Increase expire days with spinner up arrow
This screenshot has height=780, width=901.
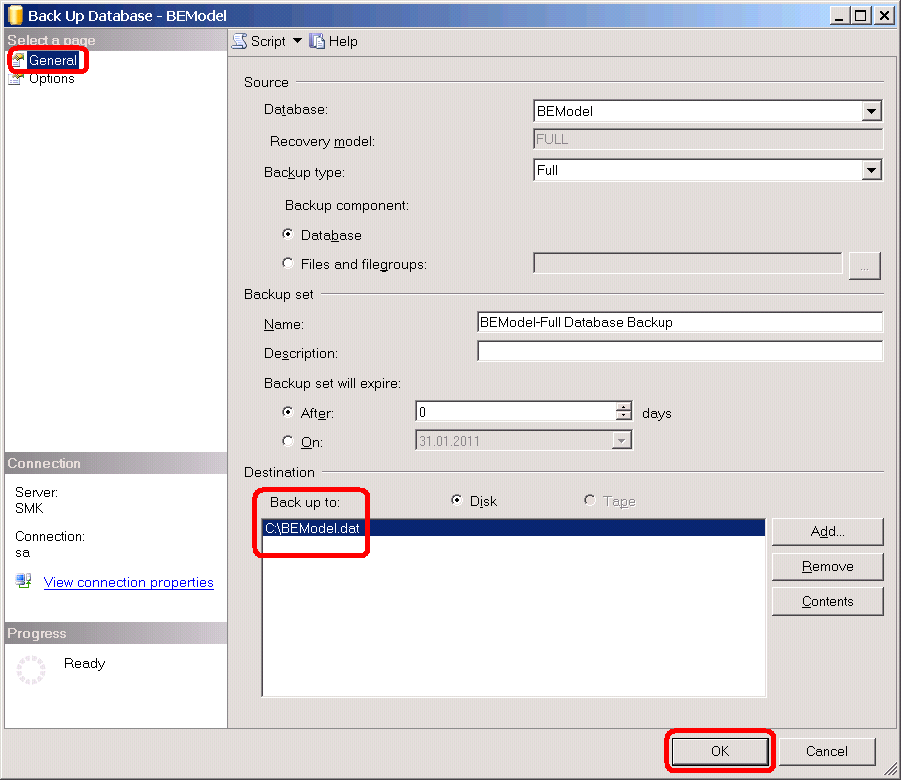click(624, 407)
